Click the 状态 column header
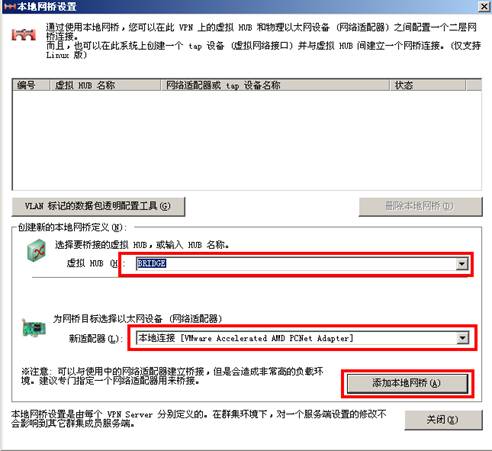Image resolution: width=492 pixels, height=451 pixels. coord(428,85)
